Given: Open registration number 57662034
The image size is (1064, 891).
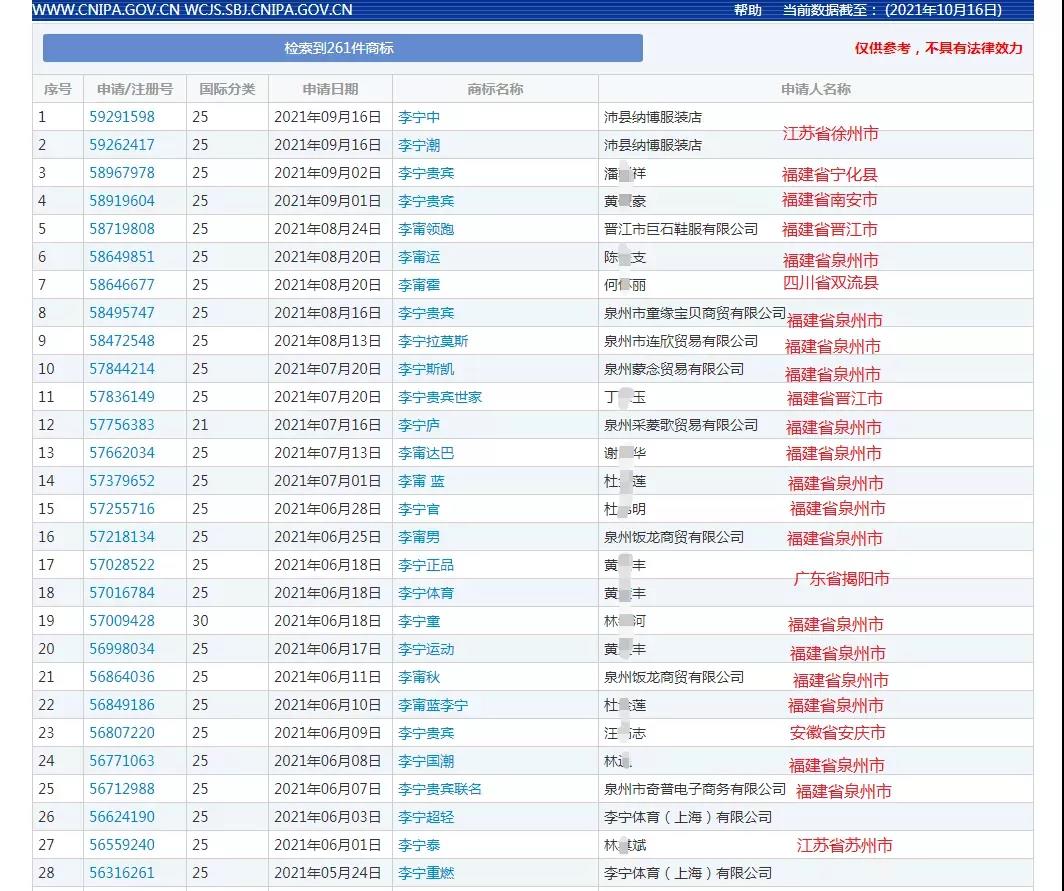Looking at the screenshot, I should [x=122, y=453].
